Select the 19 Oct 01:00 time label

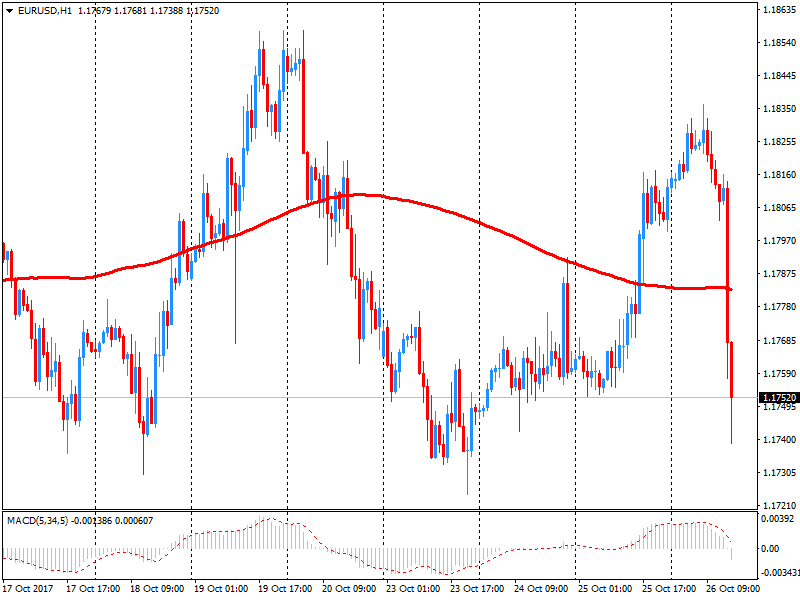point(221,589)
